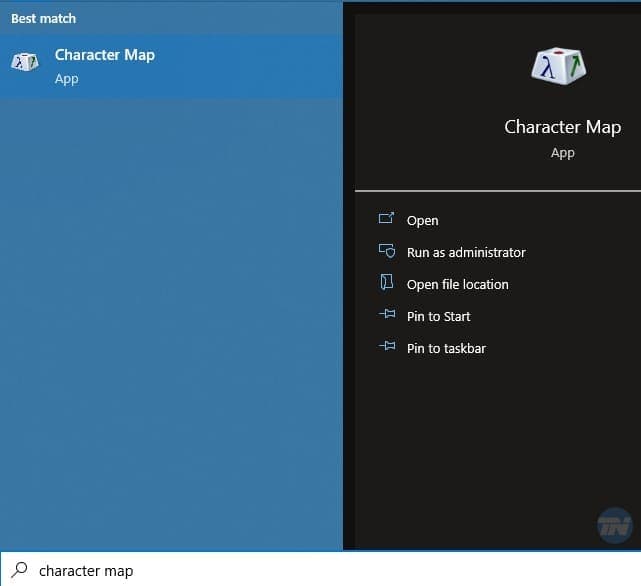The height and width of the screenshot is (586, 641).
Task: Click the search box containing 'character map'
Action: click(x=320, y=569)
